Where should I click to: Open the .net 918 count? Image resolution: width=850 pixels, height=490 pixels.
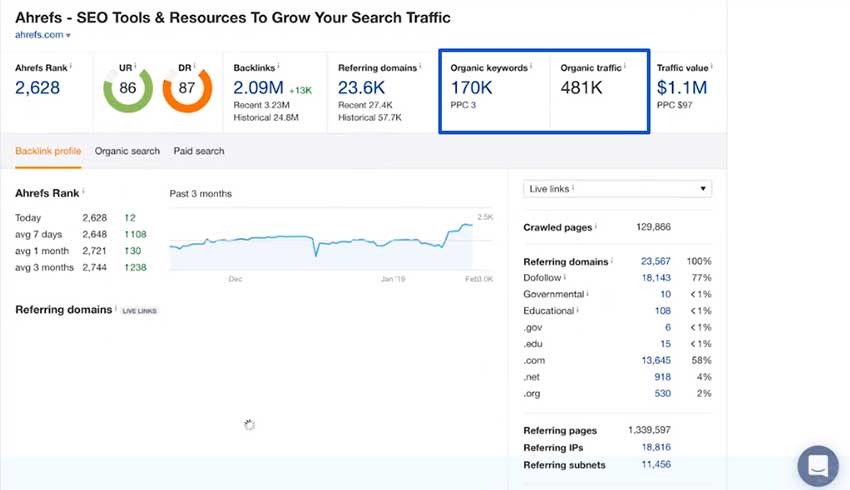click(663, 377)
